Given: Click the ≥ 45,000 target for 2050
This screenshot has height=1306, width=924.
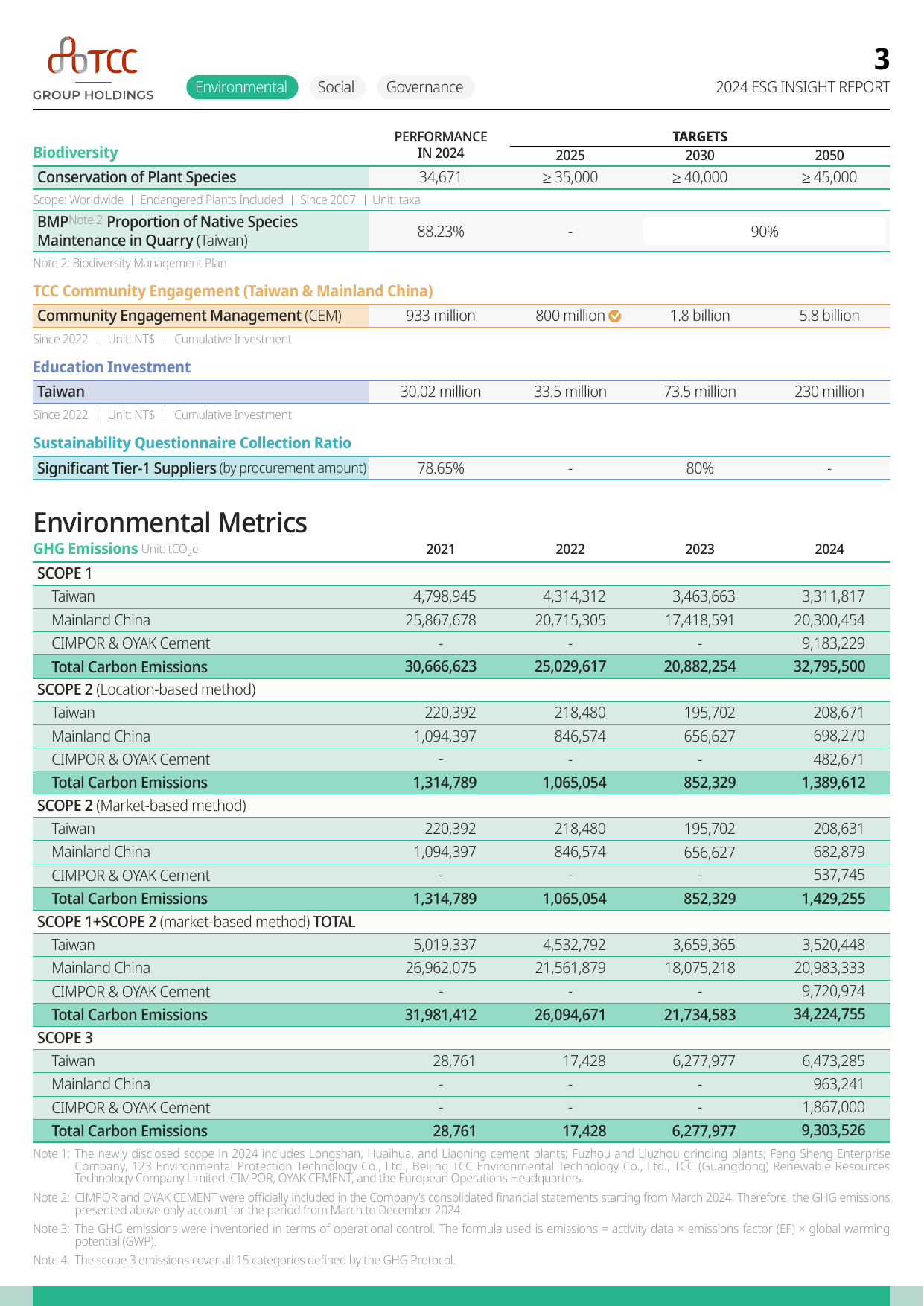Looking at the screenshot, I should (829, 177).
